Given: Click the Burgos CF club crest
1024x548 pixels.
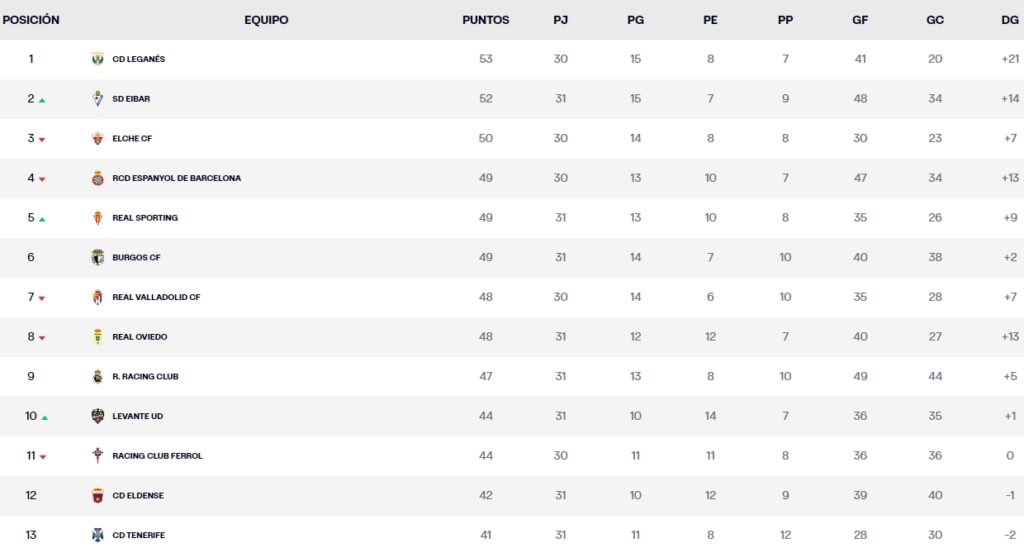Looking at the screenshot, I should [98, 257].
